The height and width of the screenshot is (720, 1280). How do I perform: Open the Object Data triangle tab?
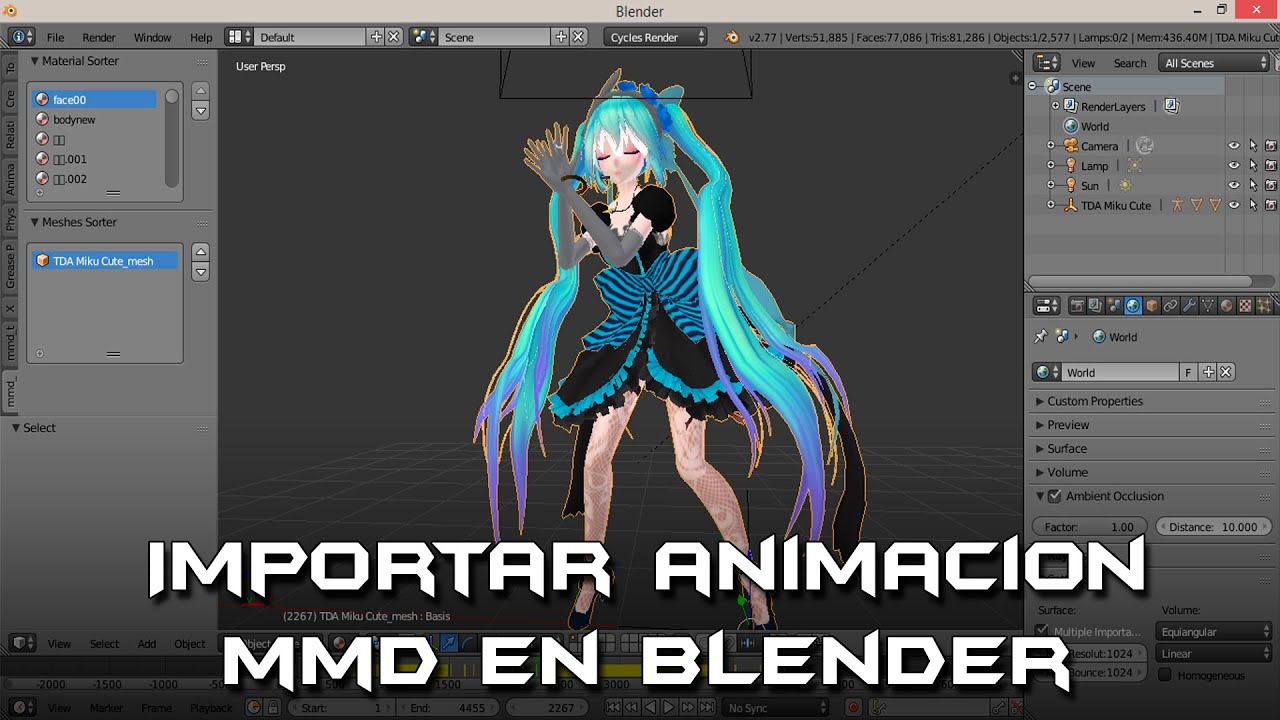[1208, 306]
